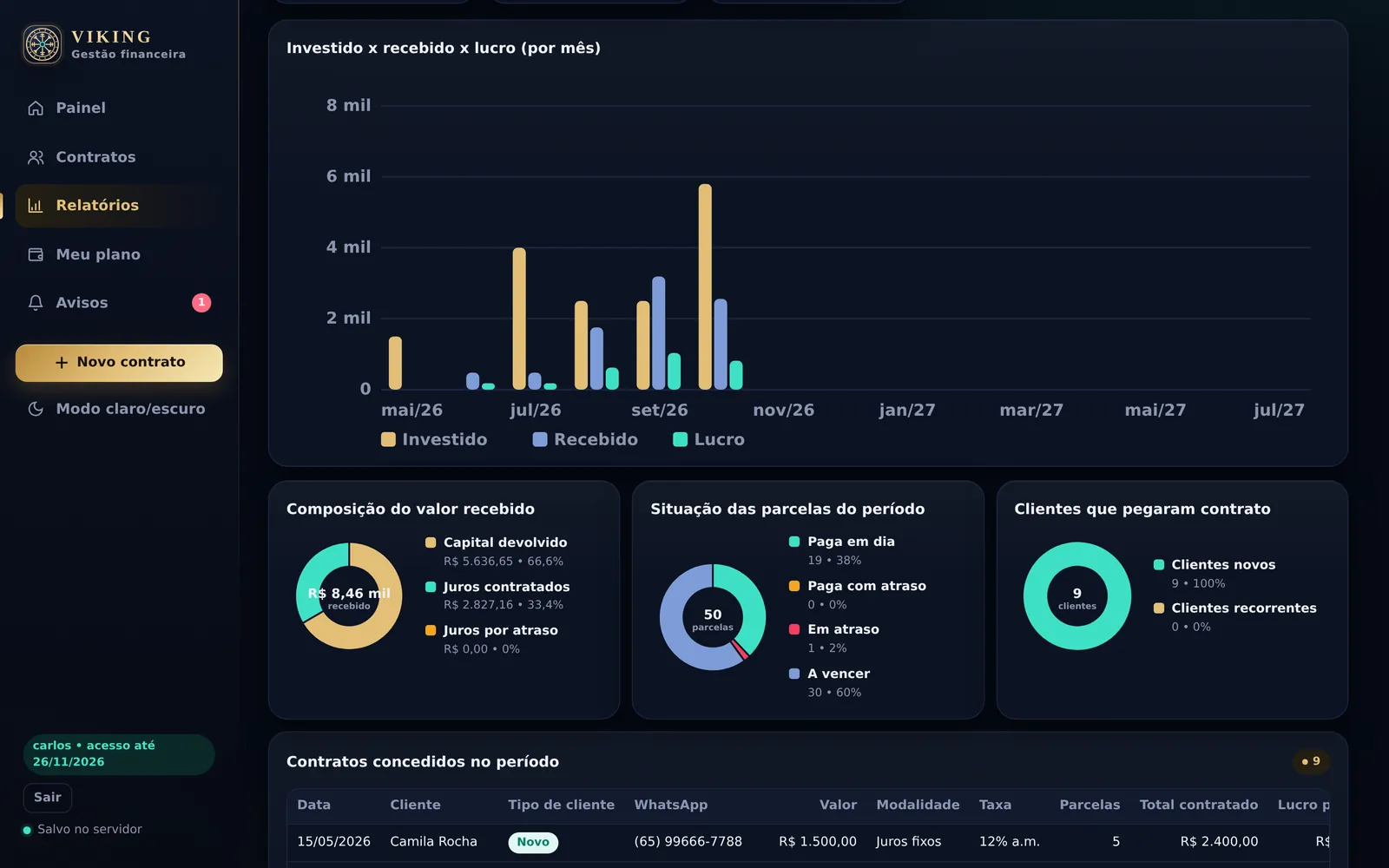Viewport: 1389px width, 868px height.
Task: Open Meu plano page
Action: (119, 254)
